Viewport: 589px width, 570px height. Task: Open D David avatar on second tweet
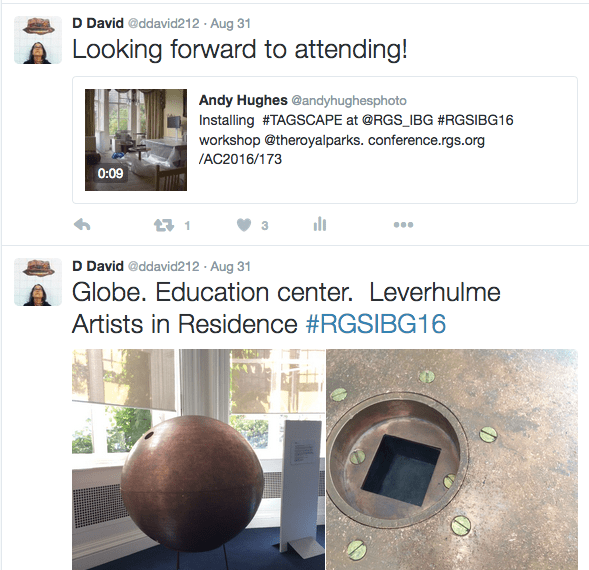[x=38, y=282]
